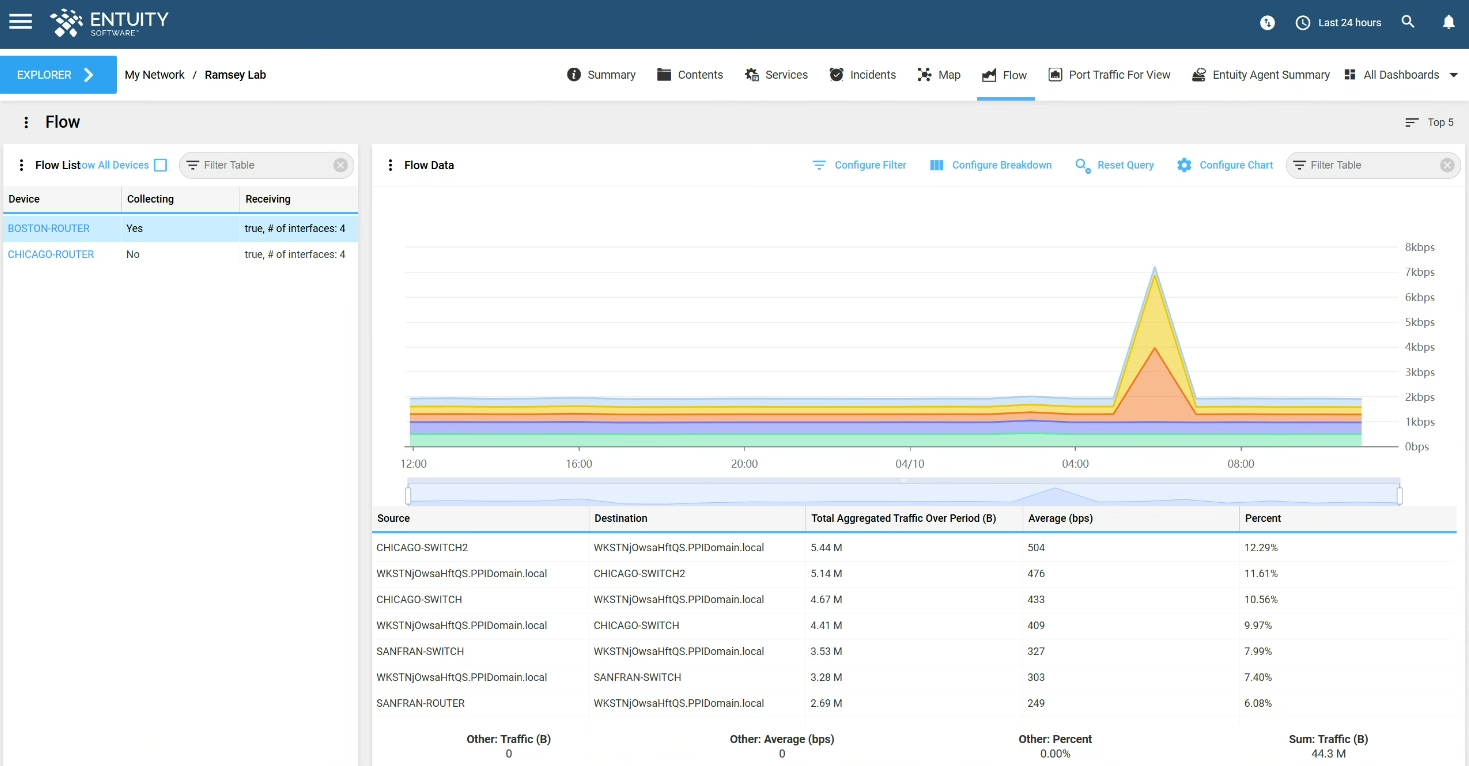
Task: Open the Last 24 hours time range
Action: [1338, 22]
